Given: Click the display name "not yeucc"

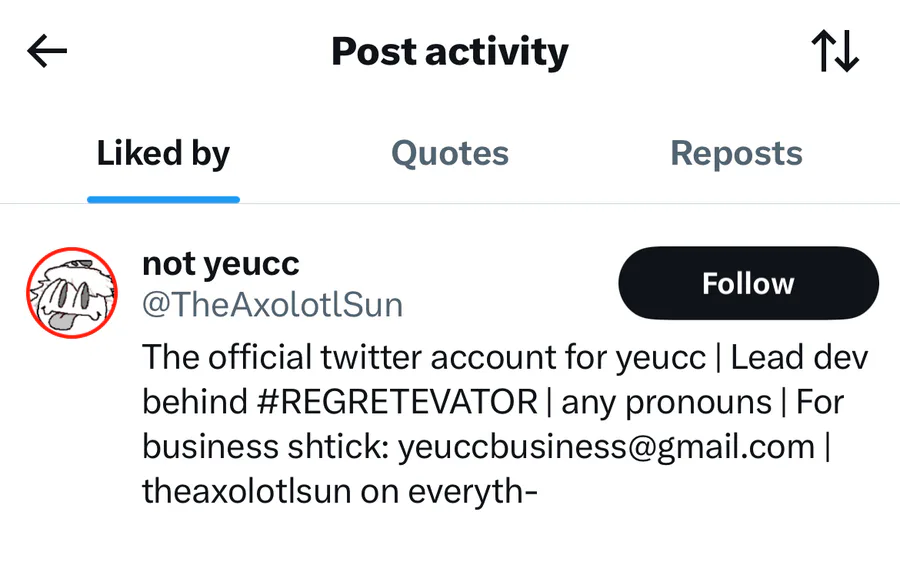Looking at the screenshot, I should click(x=221, y=263).
